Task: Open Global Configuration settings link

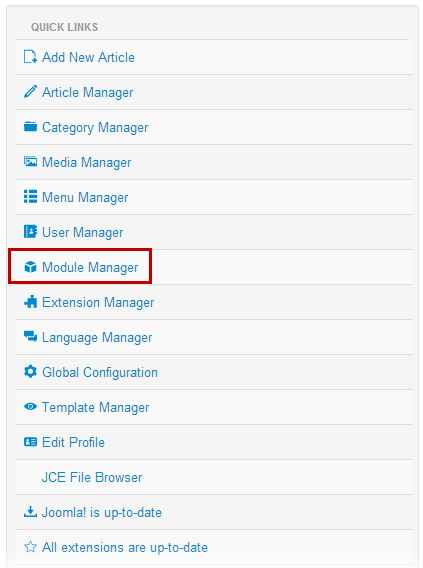Action: (100, 373)
